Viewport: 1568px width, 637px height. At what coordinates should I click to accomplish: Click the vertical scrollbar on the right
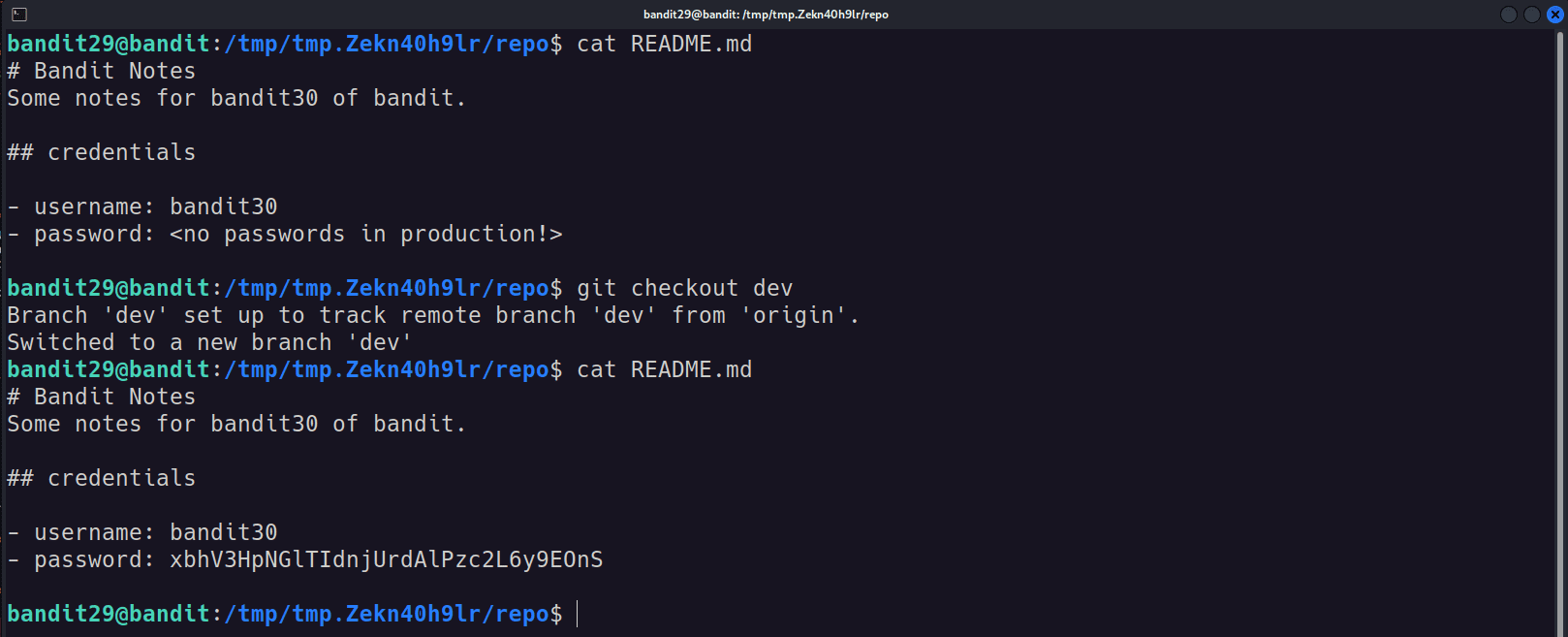point(1559,333)
